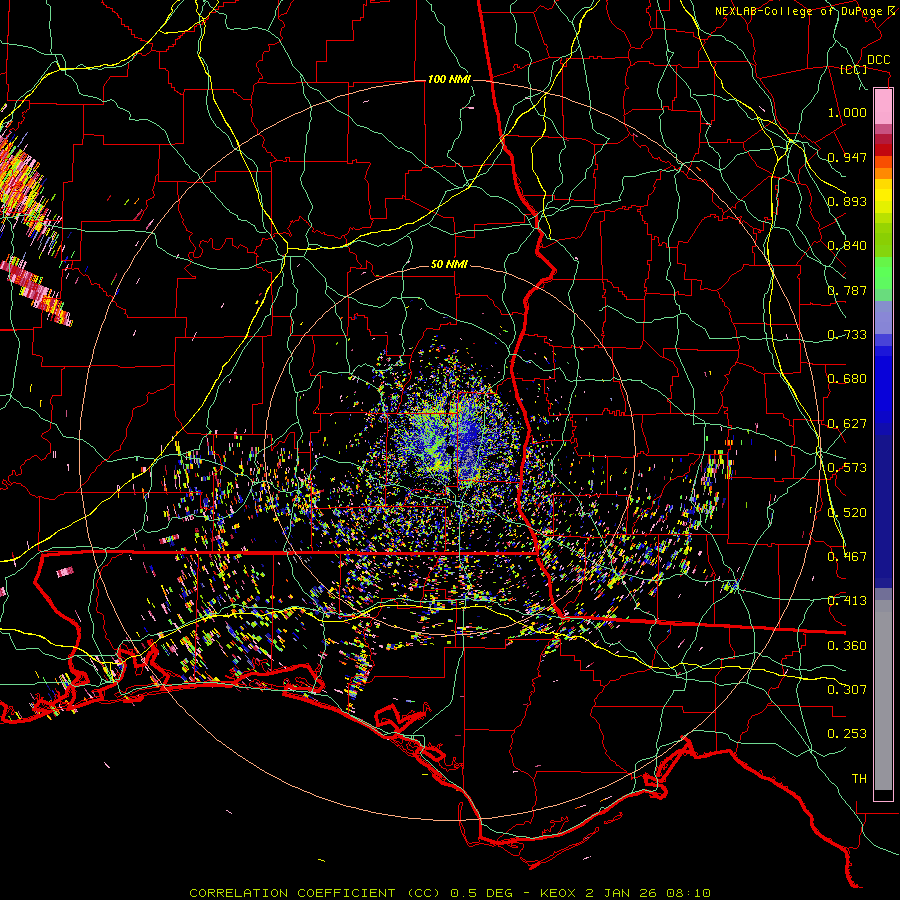Click the 0.840 value on the color scale

(847, 246)
